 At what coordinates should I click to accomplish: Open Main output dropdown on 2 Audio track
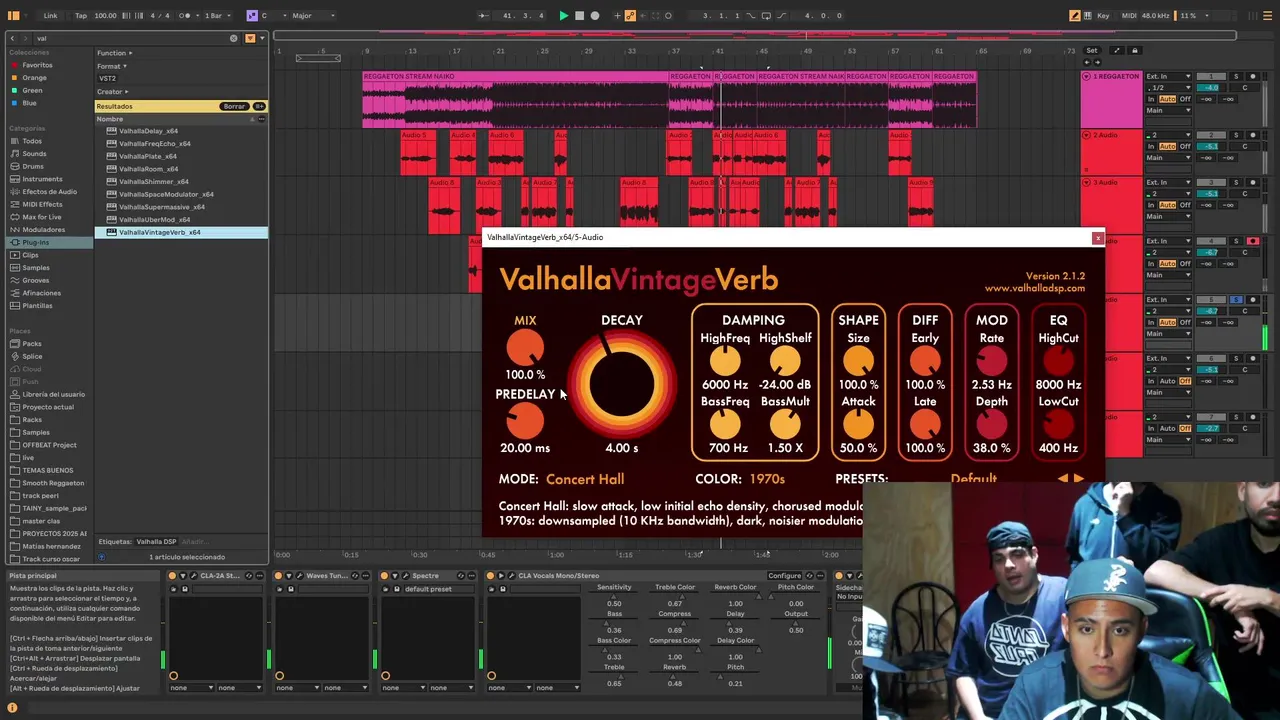(1168, 157)
